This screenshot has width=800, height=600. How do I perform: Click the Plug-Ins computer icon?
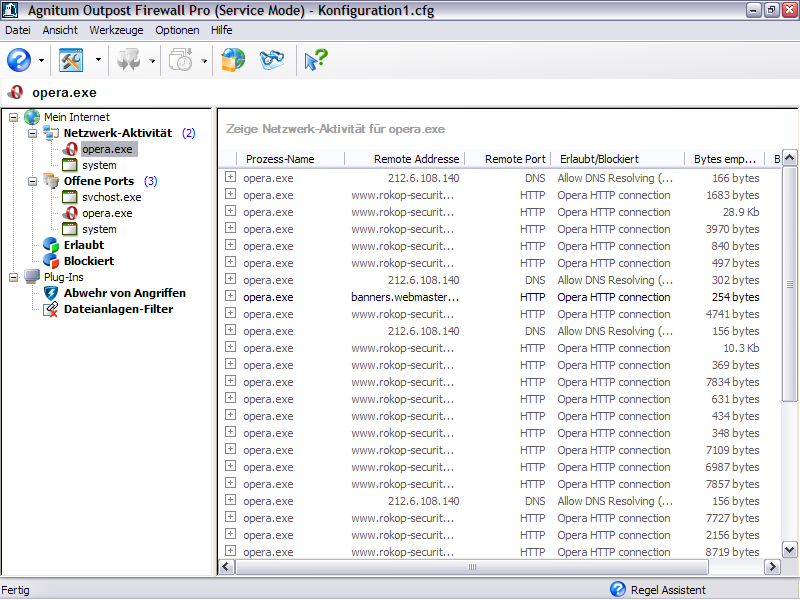(x=32, y=277)
